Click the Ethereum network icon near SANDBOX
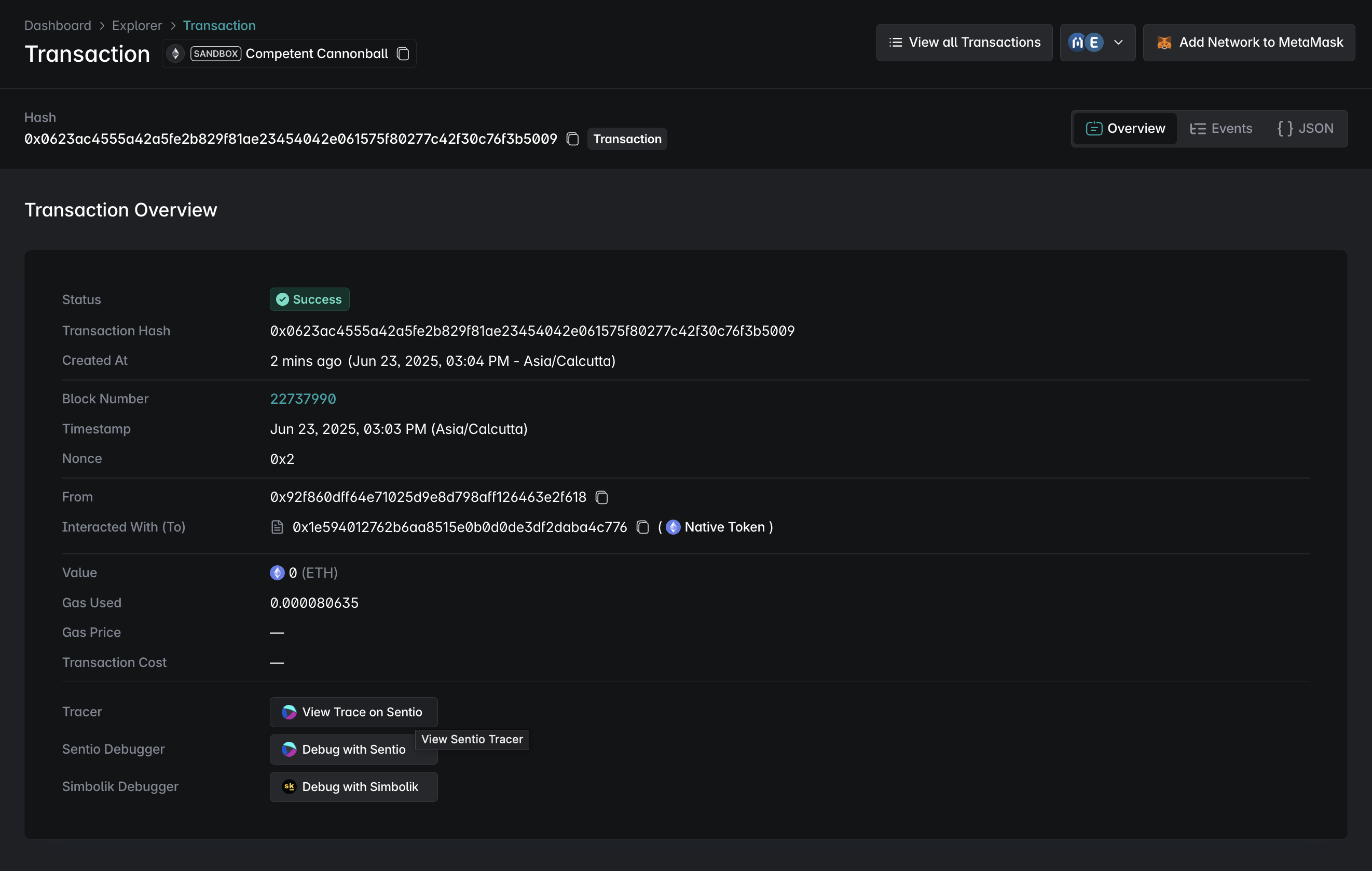The width and height of the screenshot is (1372, 871). click(175, 53)
